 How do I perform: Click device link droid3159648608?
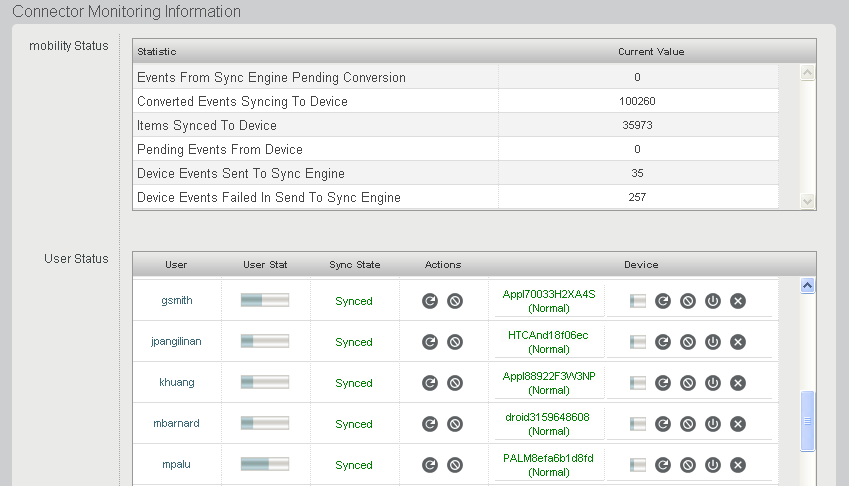(x=548, y=417)
